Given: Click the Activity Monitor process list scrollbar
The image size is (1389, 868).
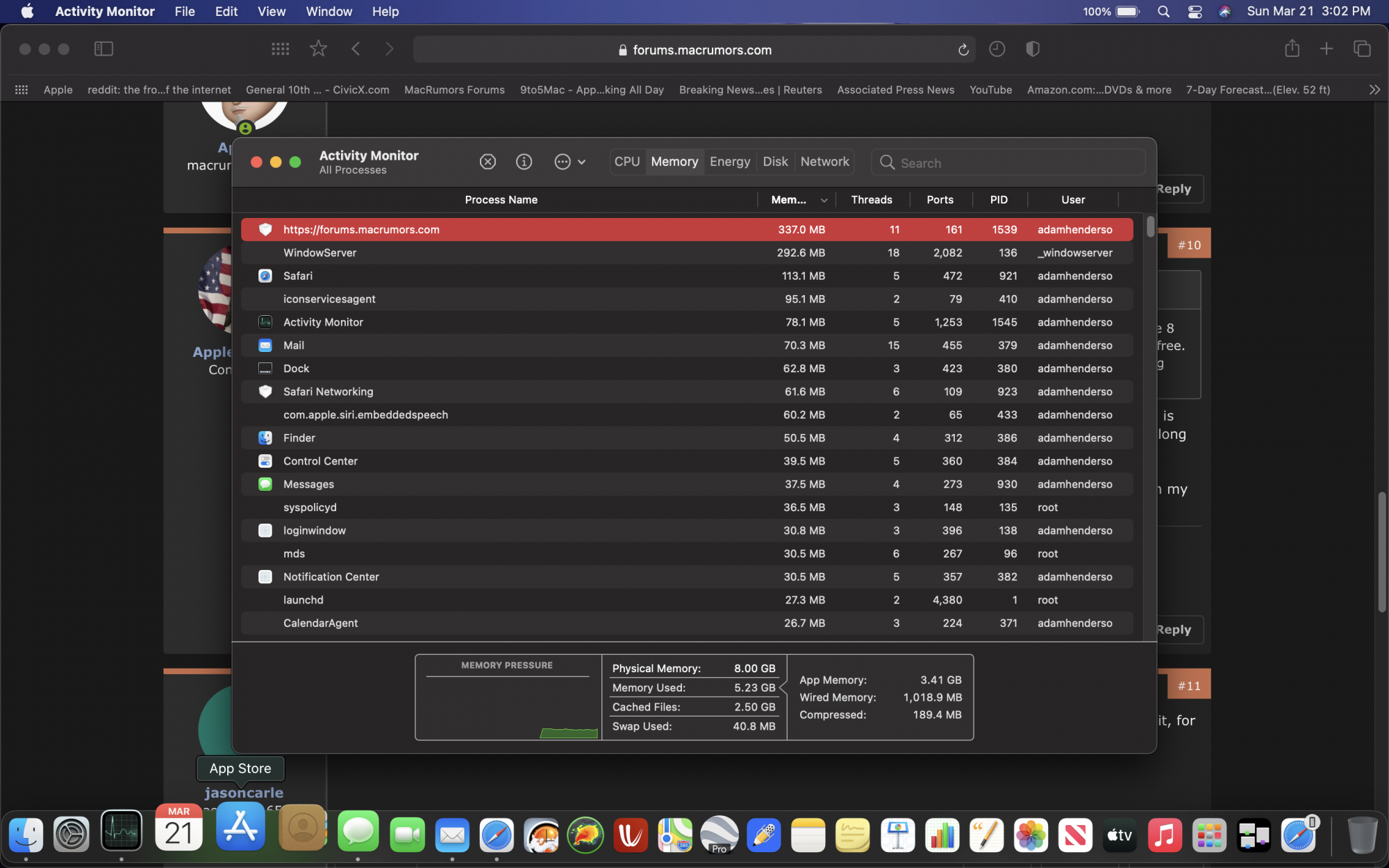Looking at the screenshot, I should tap(1150, 227).
